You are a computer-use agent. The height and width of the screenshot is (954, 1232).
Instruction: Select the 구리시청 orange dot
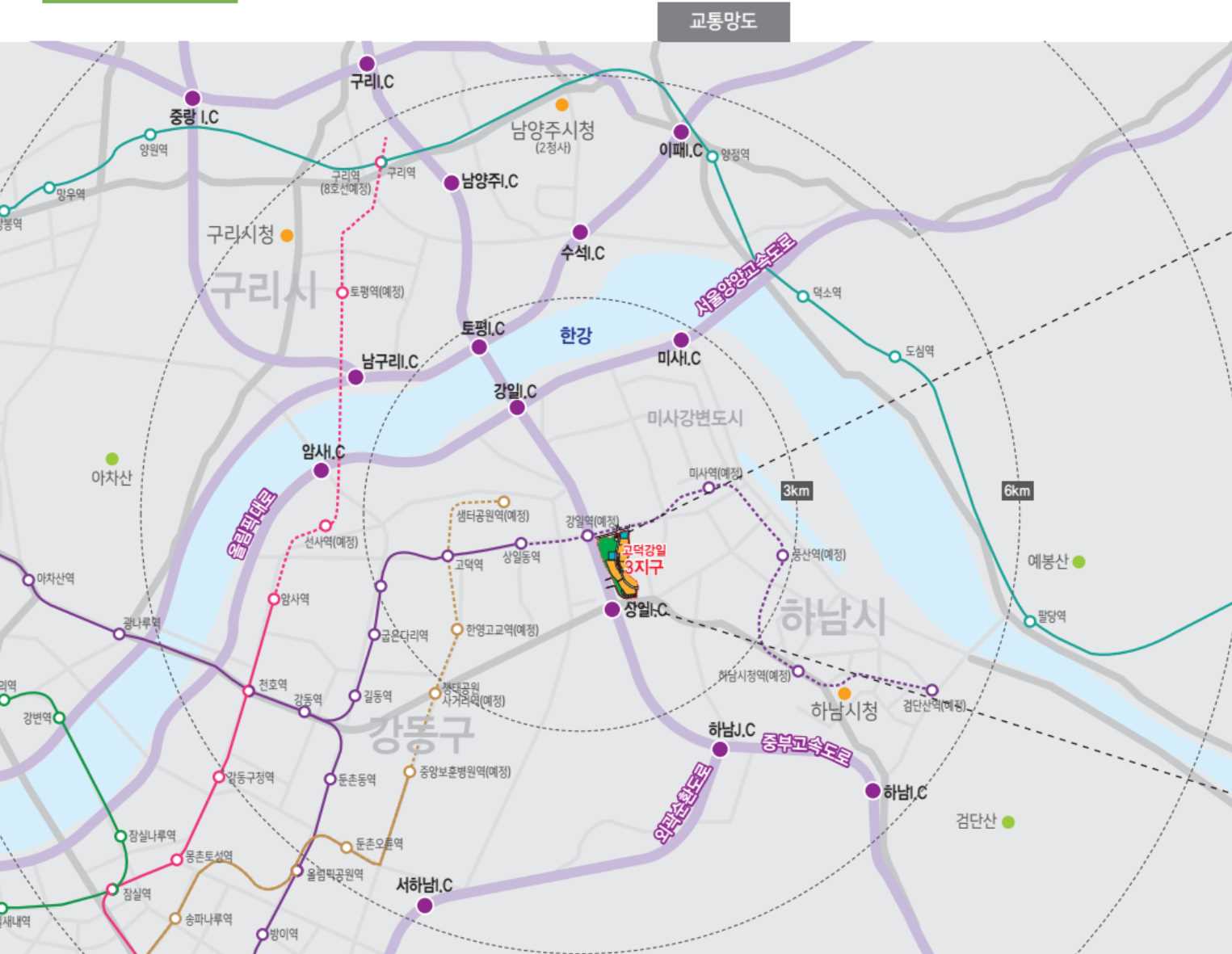pos(287,236)
